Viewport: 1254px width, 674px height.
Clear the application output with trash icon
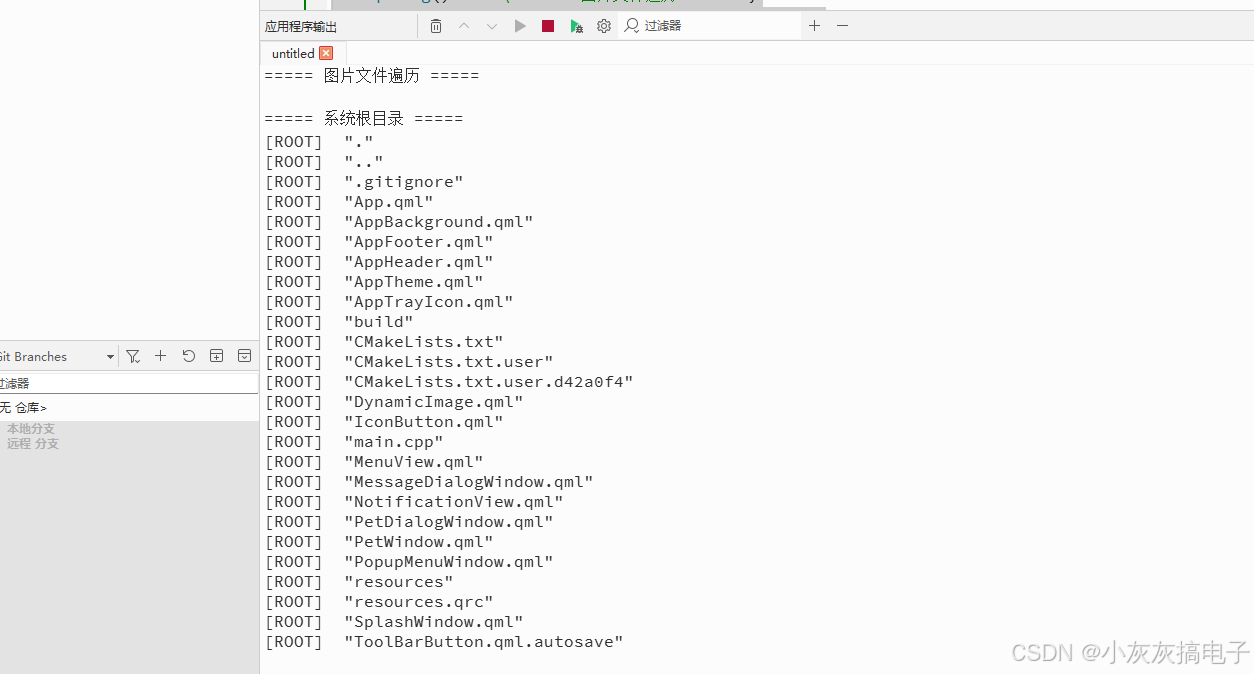[436, 26]
